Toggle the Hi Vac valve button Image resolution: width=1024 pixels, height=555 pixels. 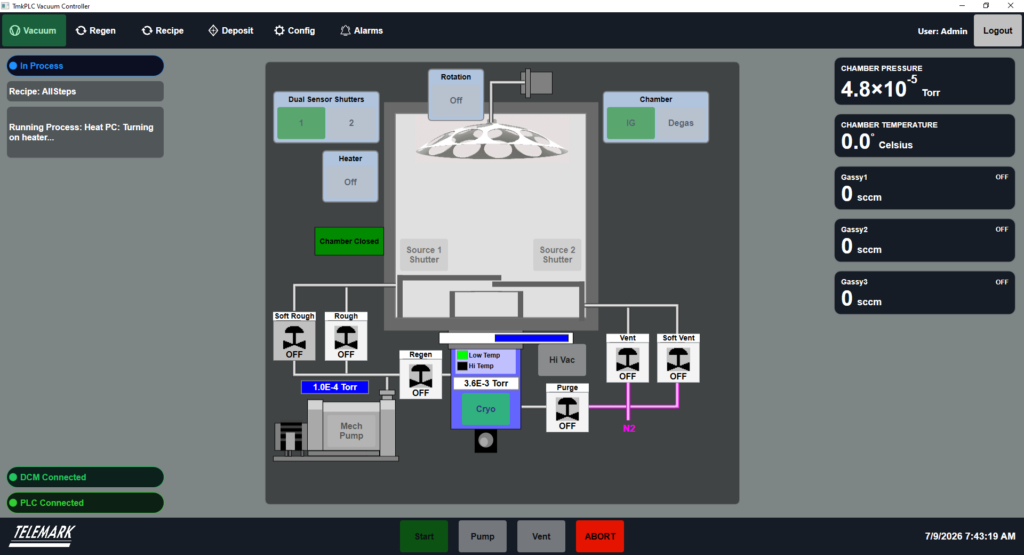pyautogui.click(x=562, y=360)
